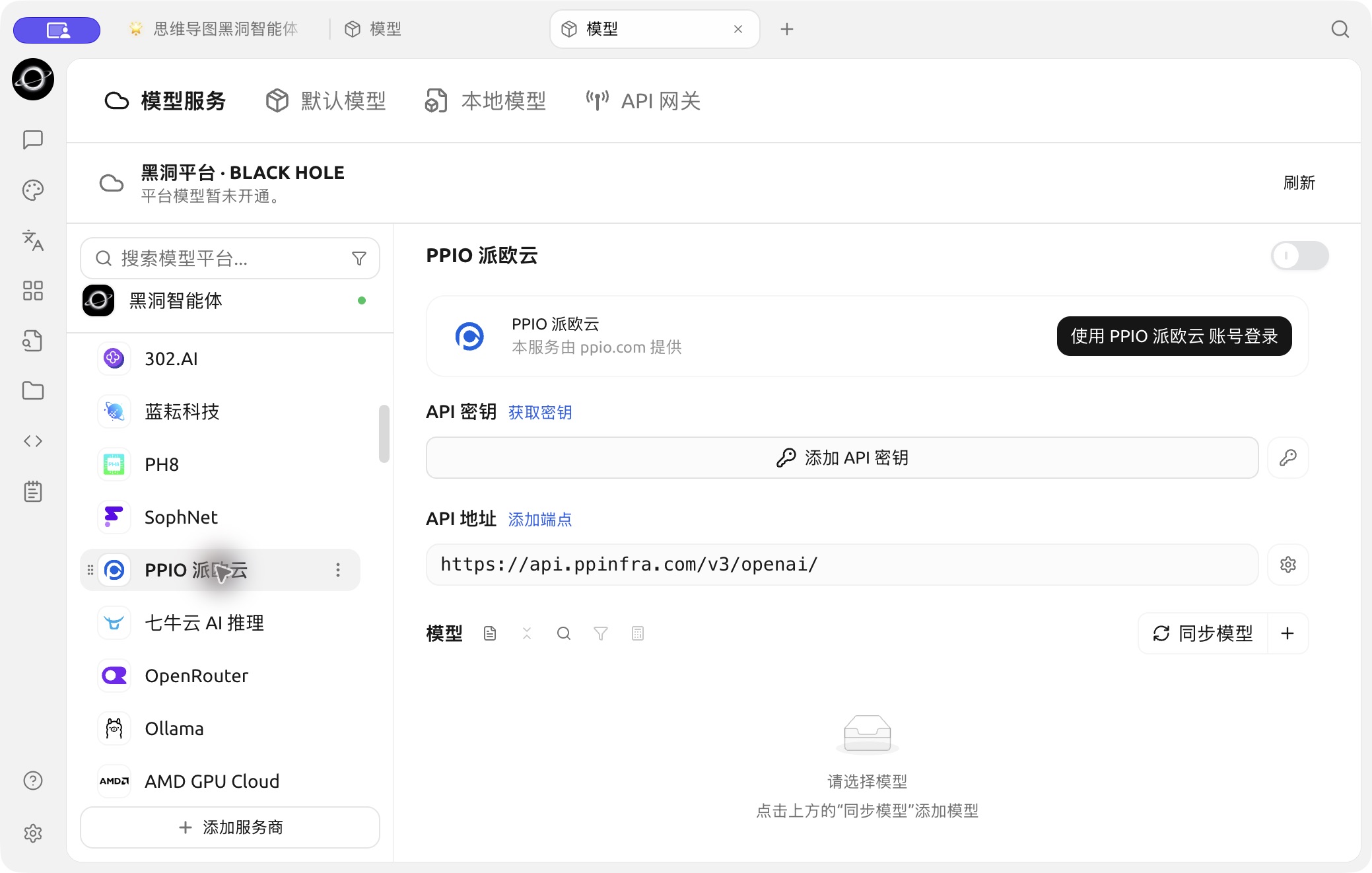Open settings gear at sidebar bottom

click(33, 833)
